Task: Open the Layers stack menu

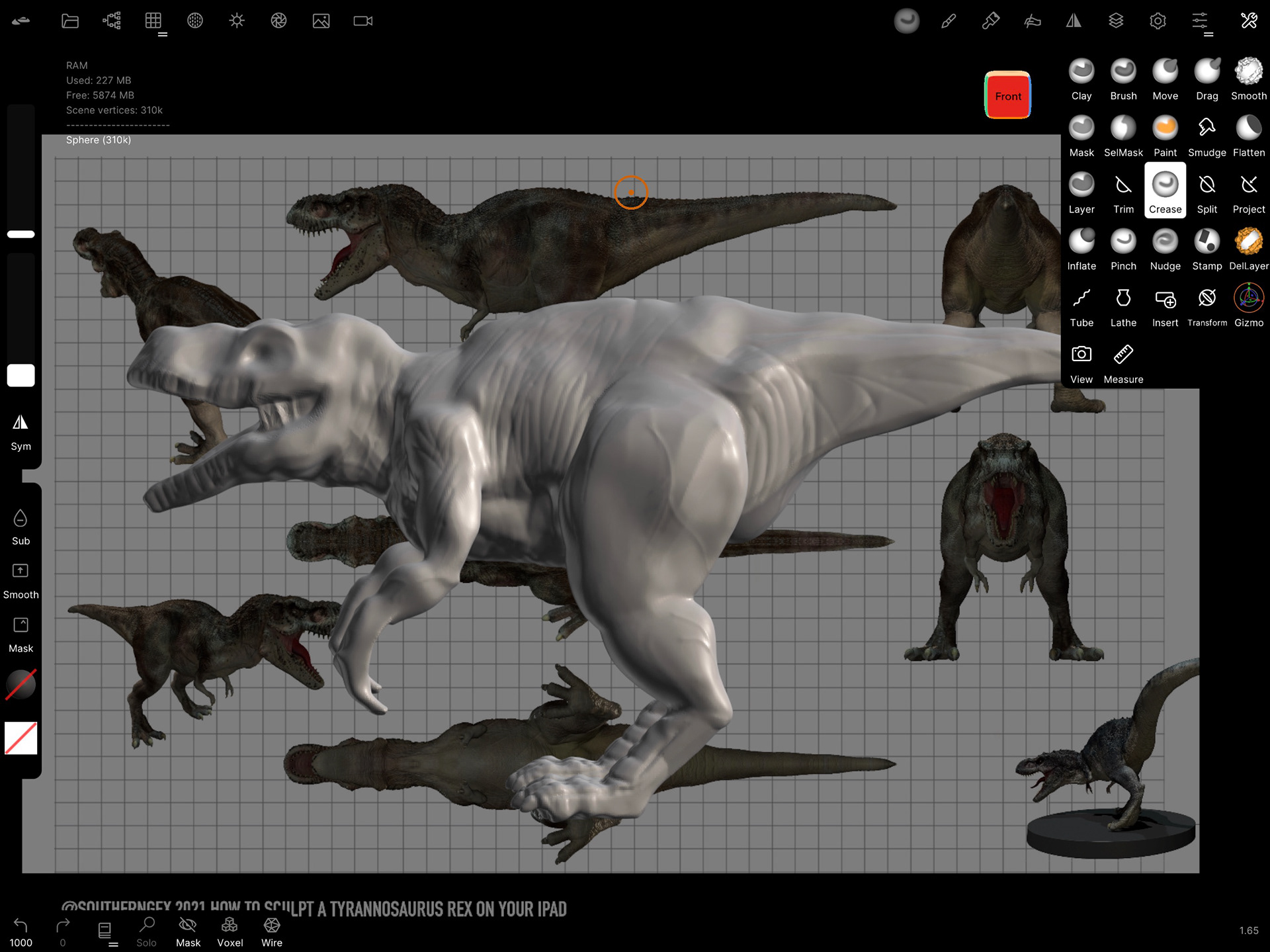Action: tap(1116, 21)
